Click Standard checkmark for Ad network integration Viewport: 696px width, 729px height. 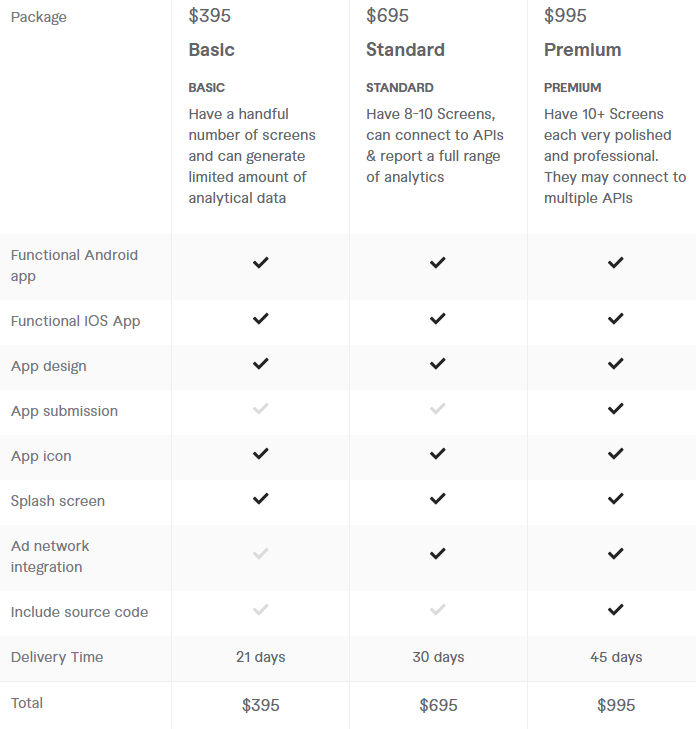coord(437,554)
